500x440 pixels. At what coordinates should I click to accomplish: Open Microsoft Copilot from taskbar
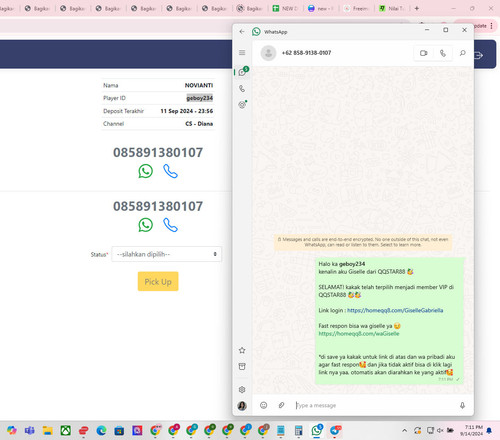coord(12,430)
